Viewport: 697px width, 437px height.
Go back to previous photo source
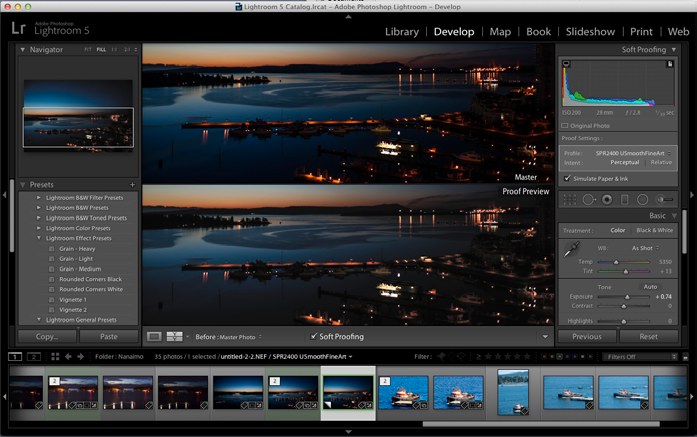click(68, 357)
